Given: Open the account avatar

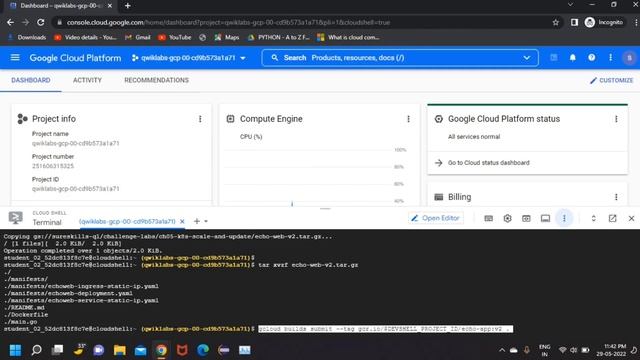Looking at the screenshot, I should (629, 58).
